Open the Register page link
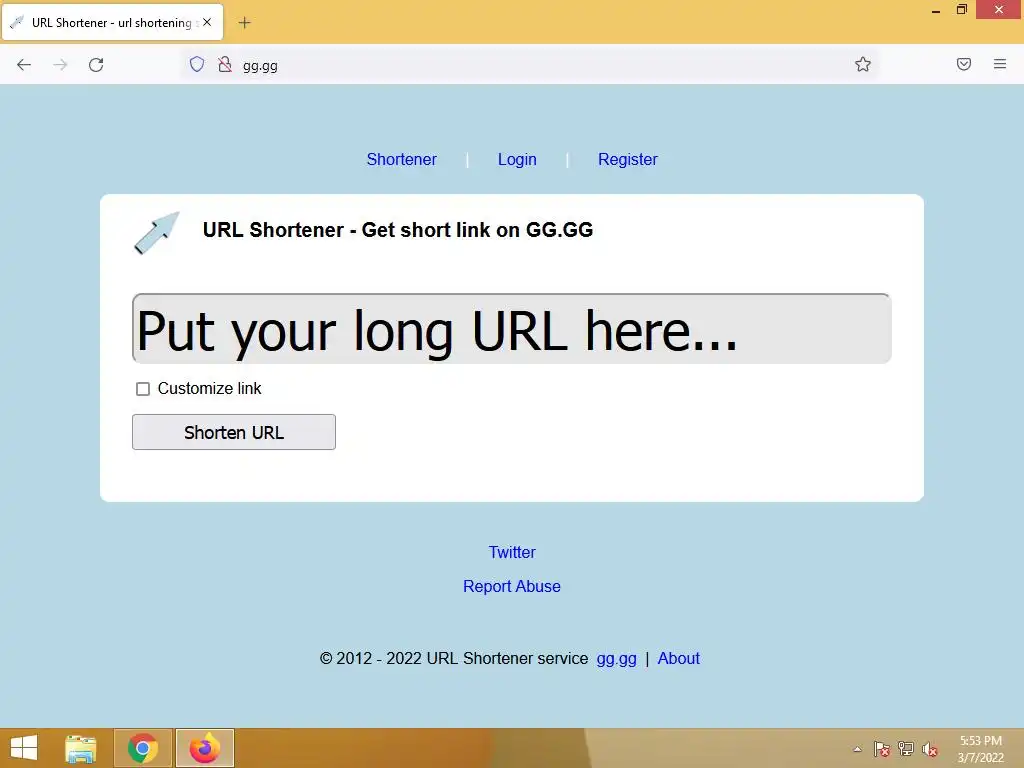Viewport: 1024px width, 768px height. pyautogui.click(x=628, y=159)
